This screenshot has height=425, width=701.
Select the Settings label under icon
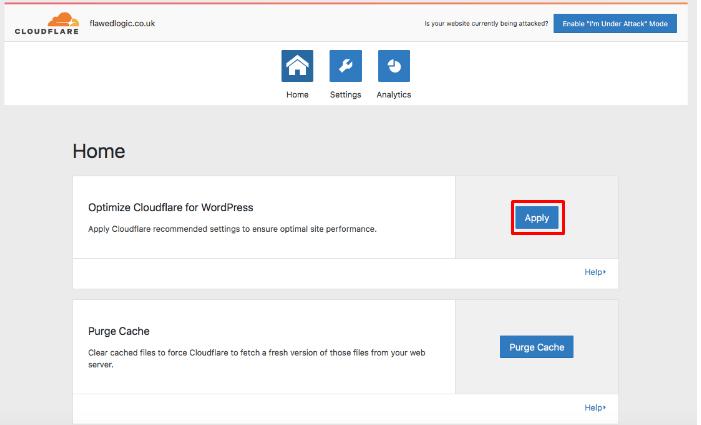point(346,95)
